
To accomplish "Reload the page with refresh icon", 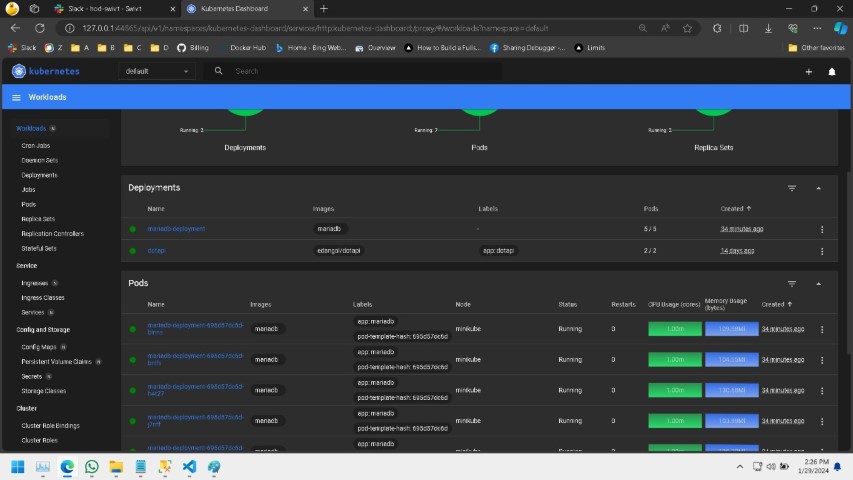I will [x=40, y=28].
